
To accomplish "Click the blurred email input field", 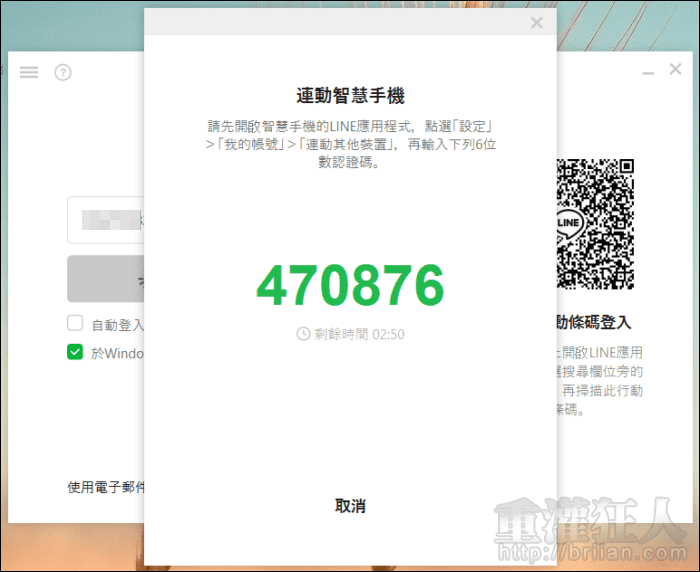I will [105, 220].
